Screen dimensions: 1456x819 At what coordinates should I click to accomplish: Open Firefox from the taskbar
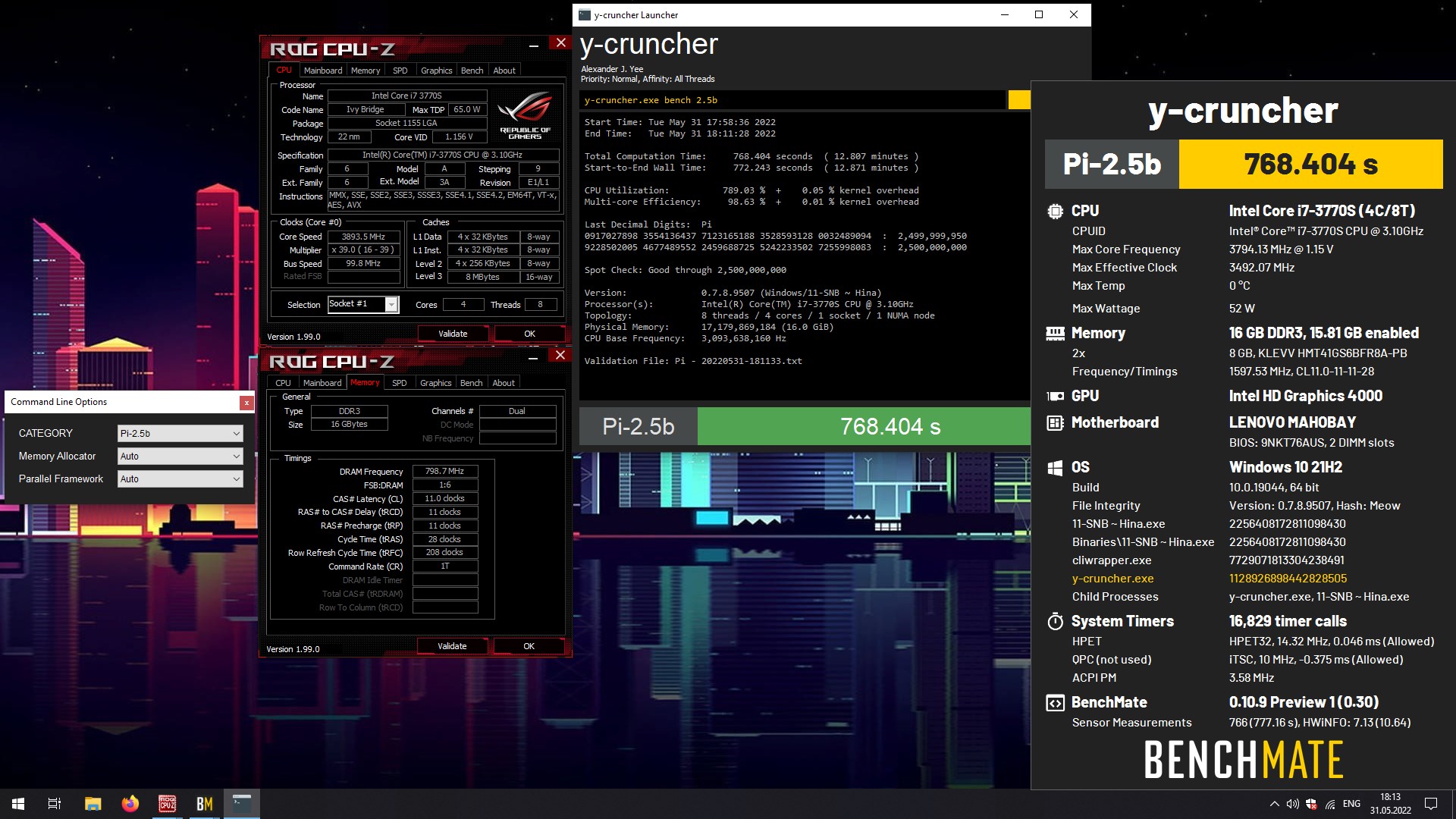tap(130, 804)
